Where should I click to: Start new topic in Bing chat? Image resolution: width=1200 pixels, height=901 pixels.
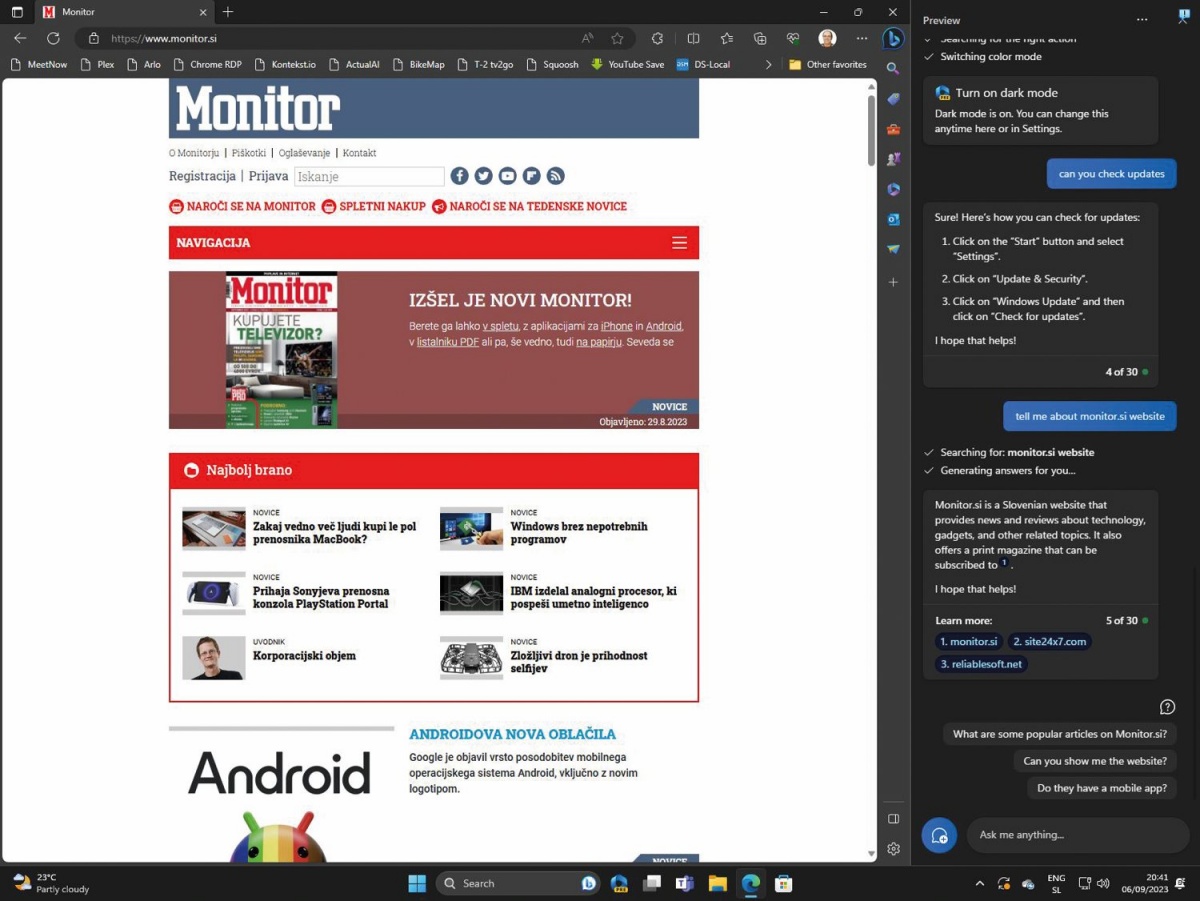tap(939, 835)
